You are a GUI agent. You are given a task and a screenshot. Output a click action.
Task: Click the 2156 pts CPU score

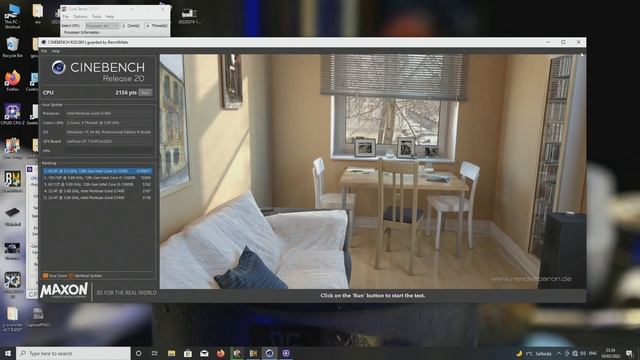point(126,93)
